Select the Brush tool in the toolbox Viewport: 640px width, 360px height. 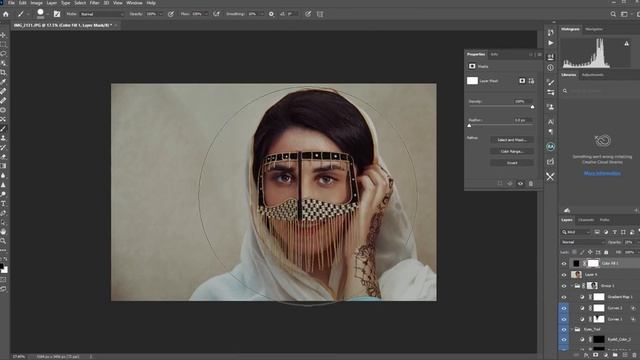coord(3,129)
